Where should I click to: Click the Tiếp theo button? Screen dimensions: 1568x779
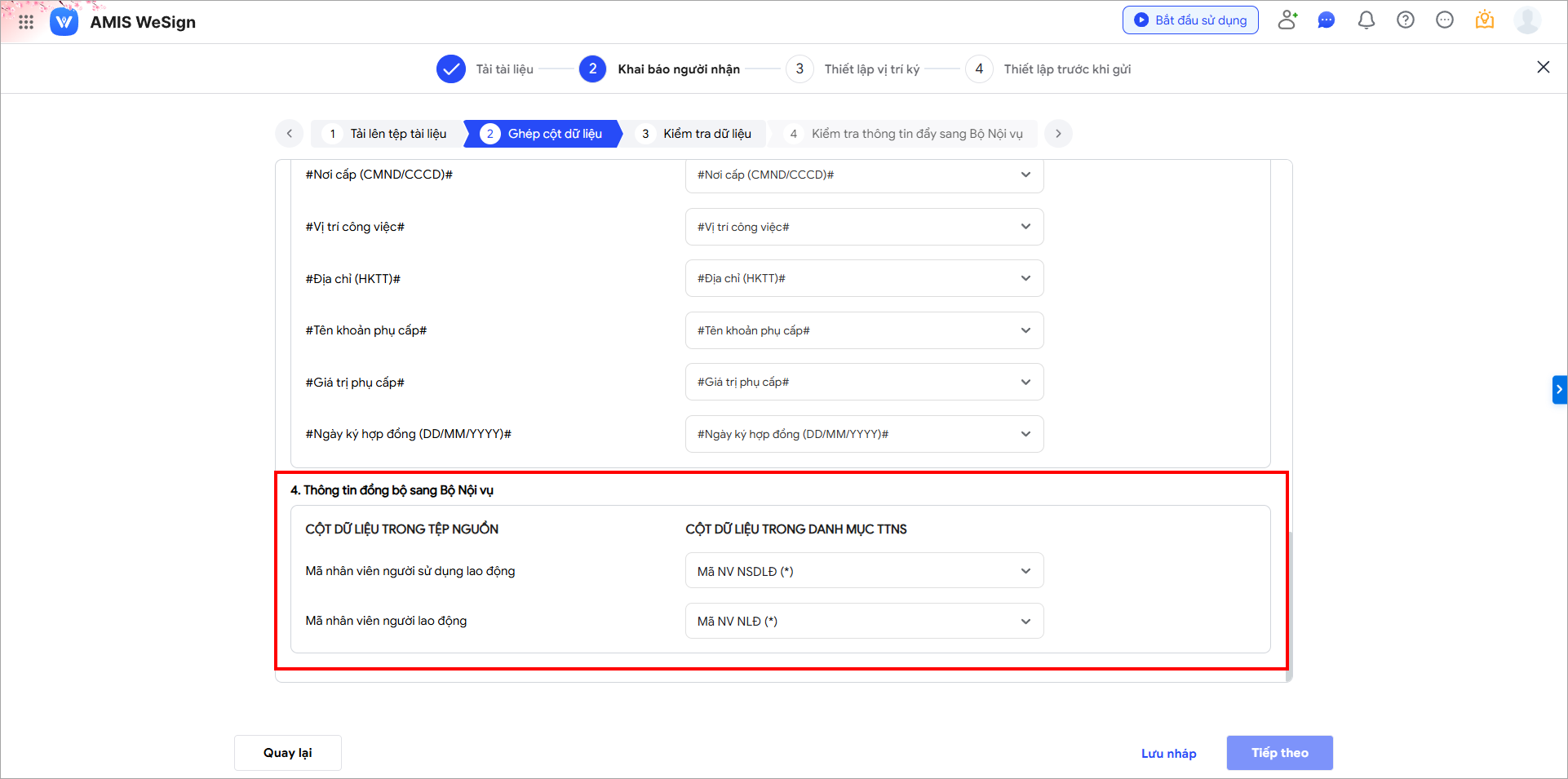[x=1279, y=753]
